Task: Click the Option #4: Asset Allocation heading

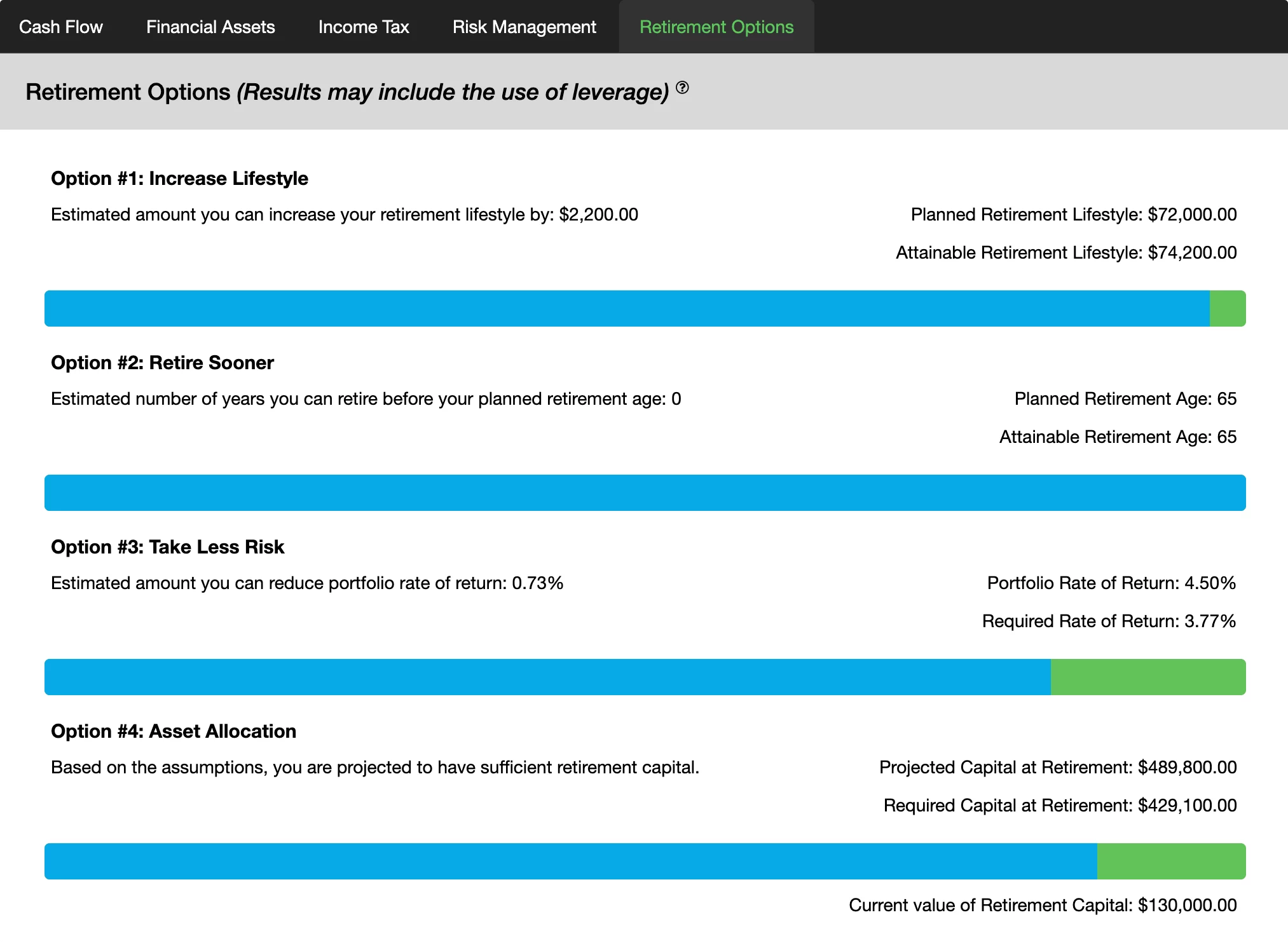Action: pos(174,731)
